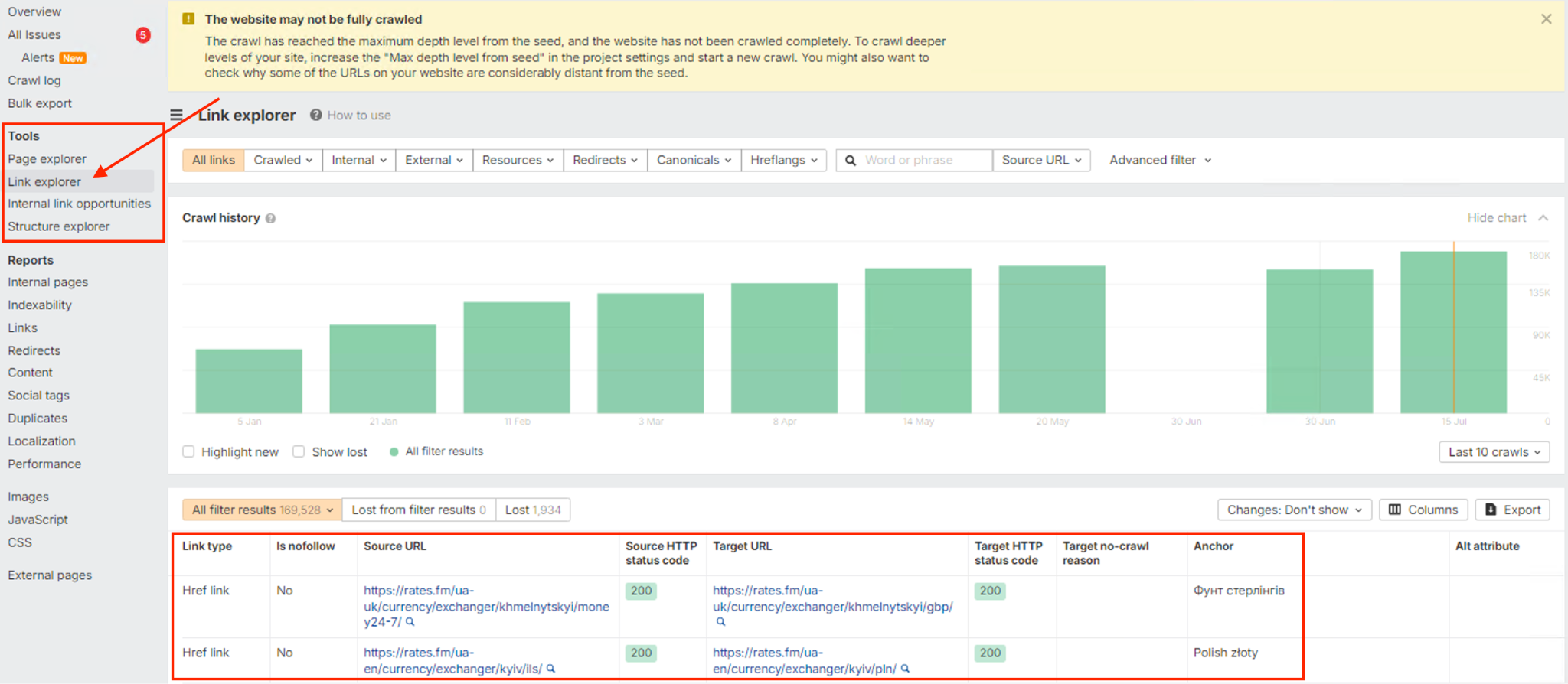The image size is (1568, 684).
Task: Tick the Show lost checkbox
Action: pos(299,451)
